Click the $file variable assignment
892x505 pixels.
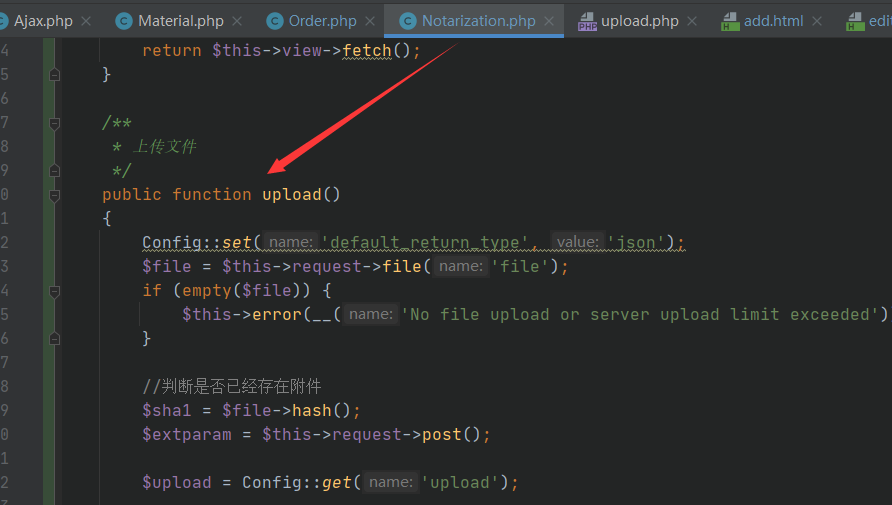167,266
